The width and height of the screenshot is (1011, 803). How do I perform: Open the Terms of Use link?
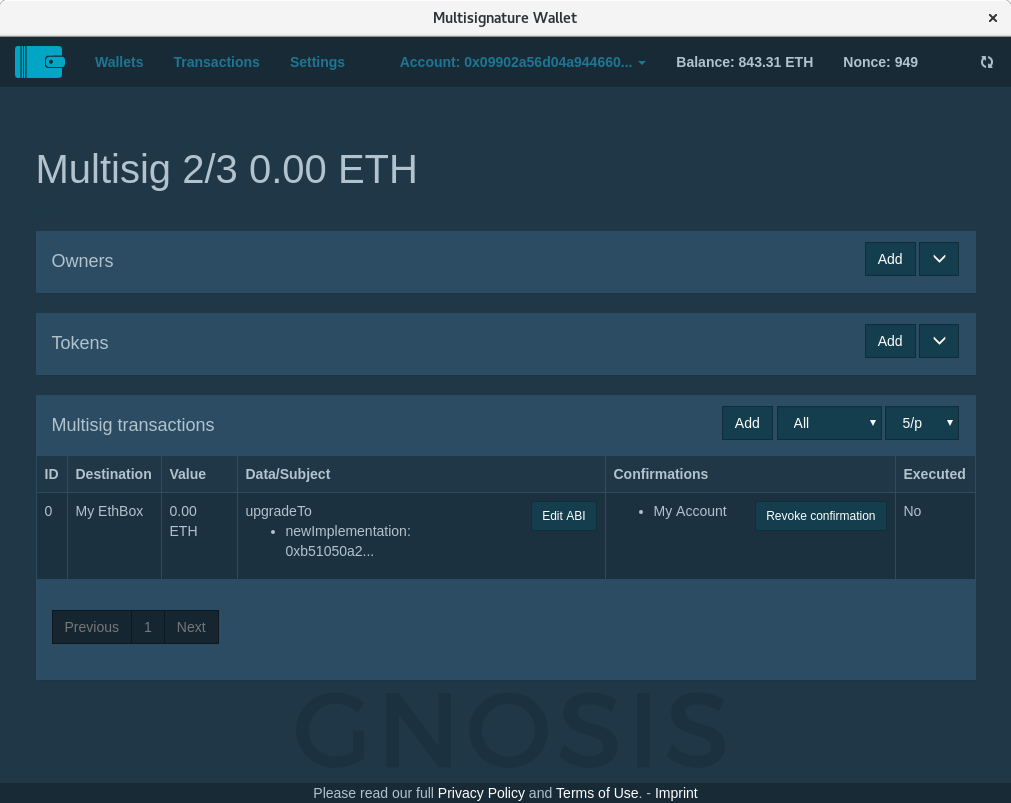(598, 793)
